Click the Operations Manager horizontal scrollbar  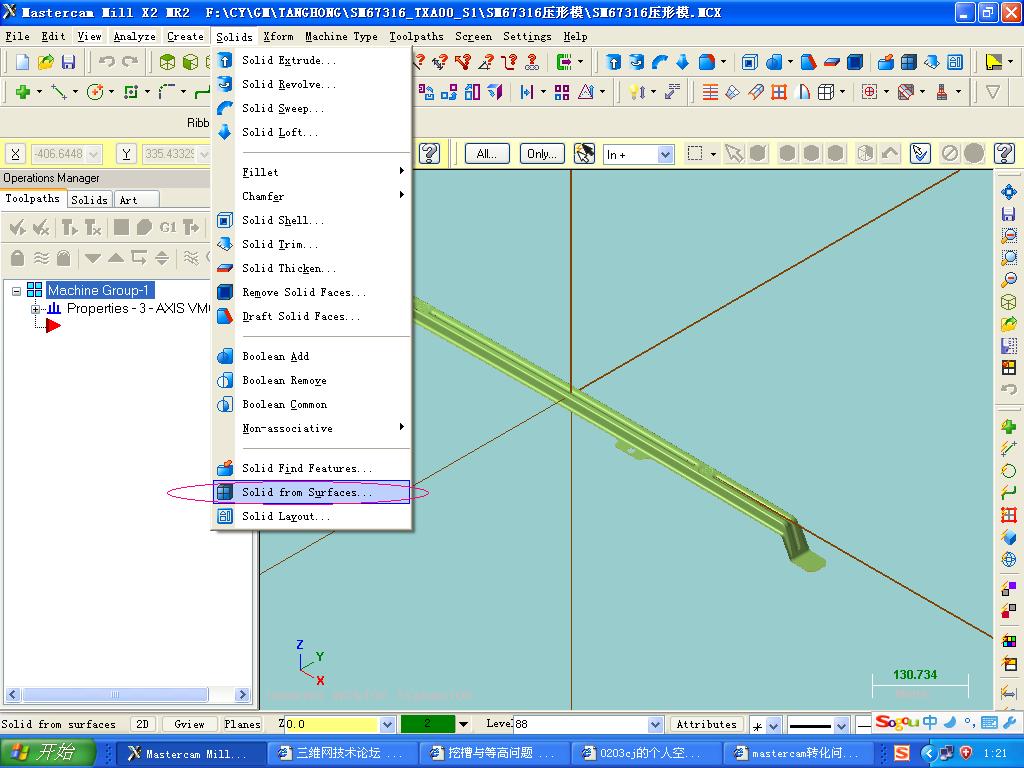[127, 694]
